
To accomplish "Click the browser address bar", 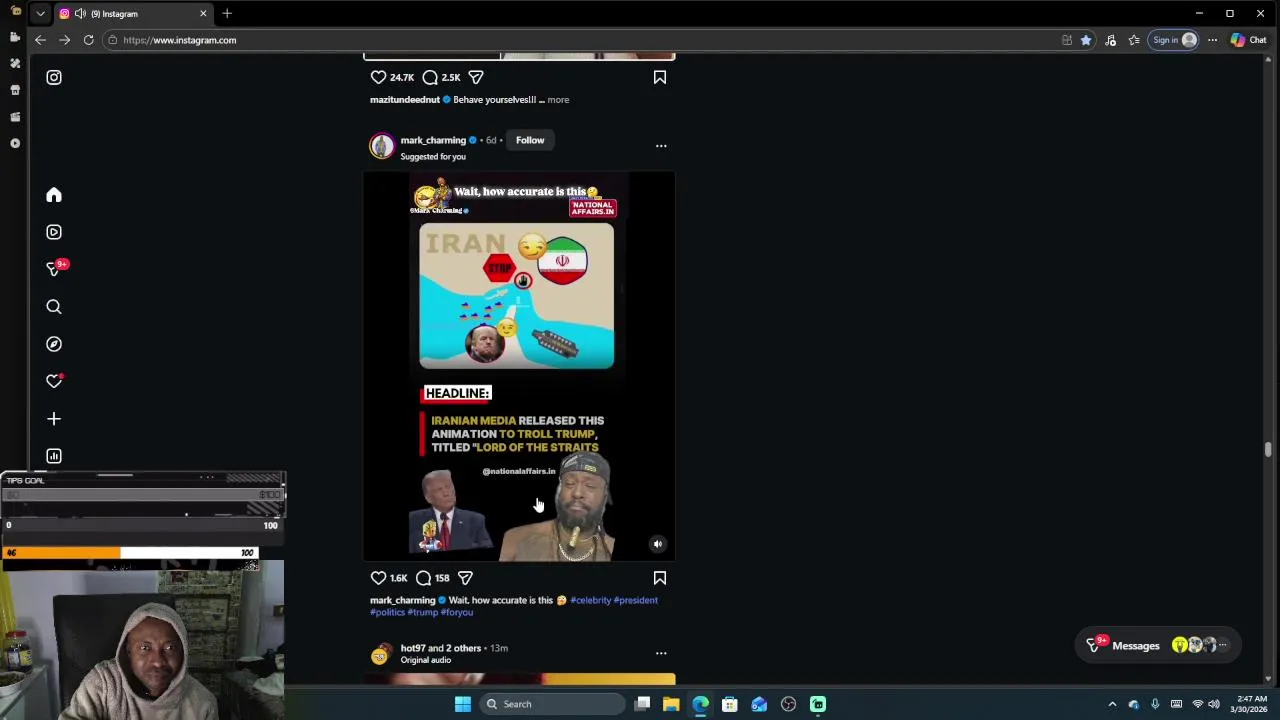I will (x=580, y=40).
